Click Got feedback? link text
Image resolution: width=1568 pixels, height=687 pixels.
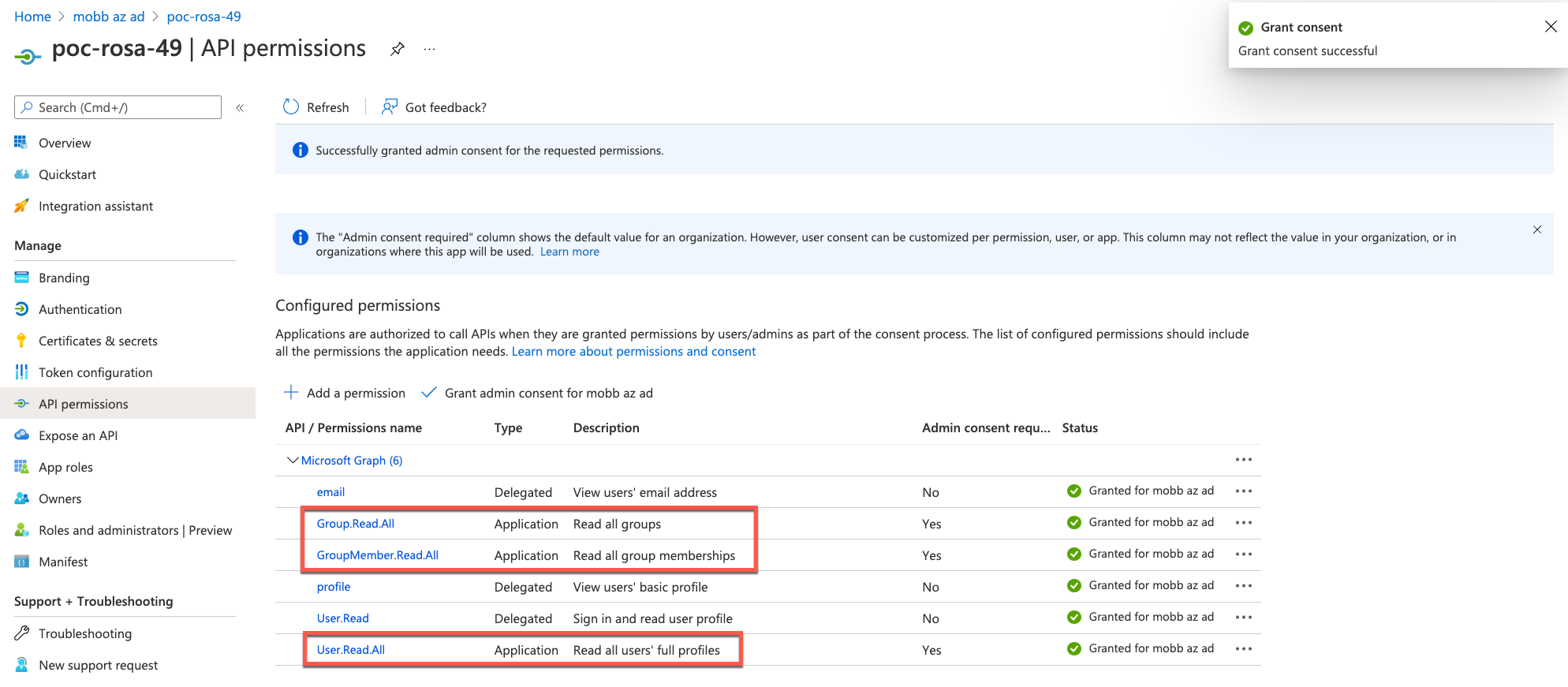click(446, 107)
